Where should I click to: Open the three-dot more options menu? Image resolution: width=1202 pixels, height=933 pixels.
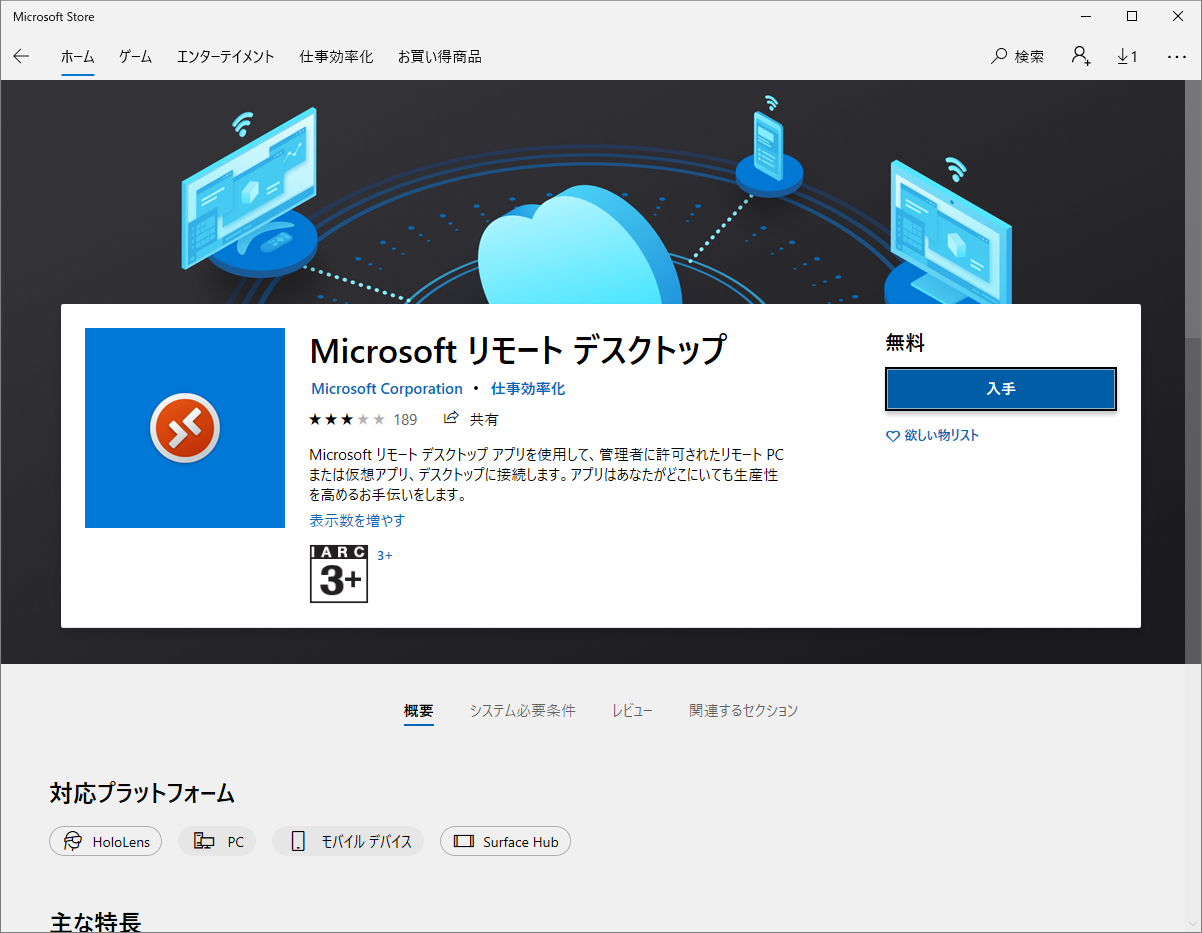[1176, 57]
